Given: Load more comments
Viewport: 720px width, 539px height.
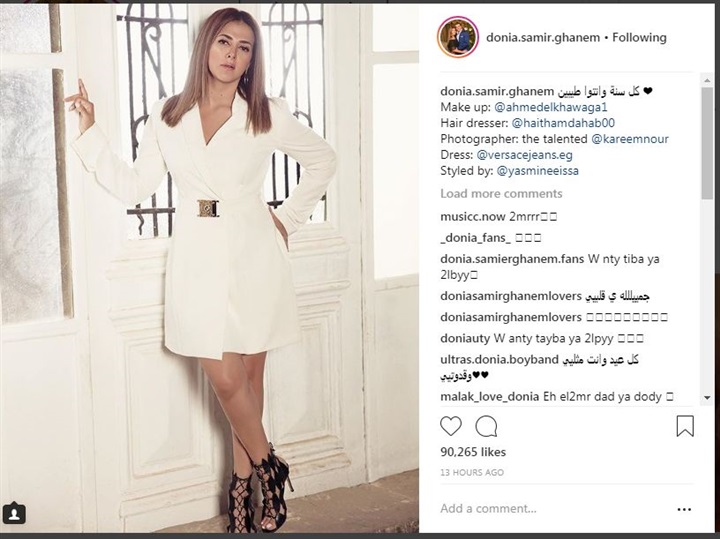Looking at the screenshot, I should (x=501, y=194).
